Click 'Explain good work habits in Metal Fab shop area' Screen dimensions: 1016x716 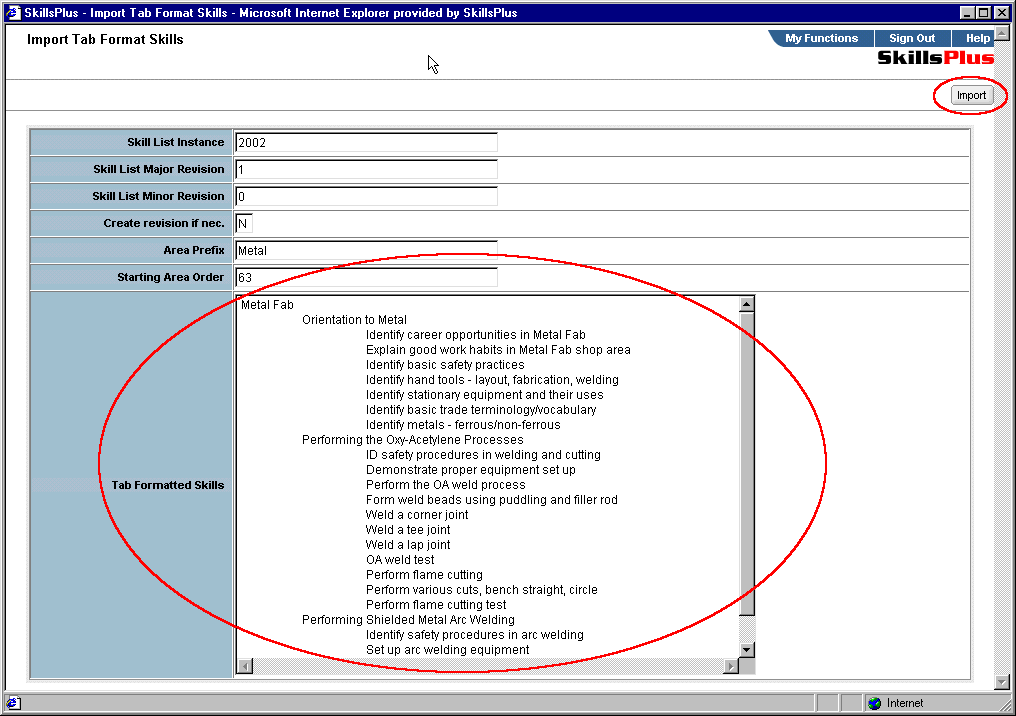498,350
